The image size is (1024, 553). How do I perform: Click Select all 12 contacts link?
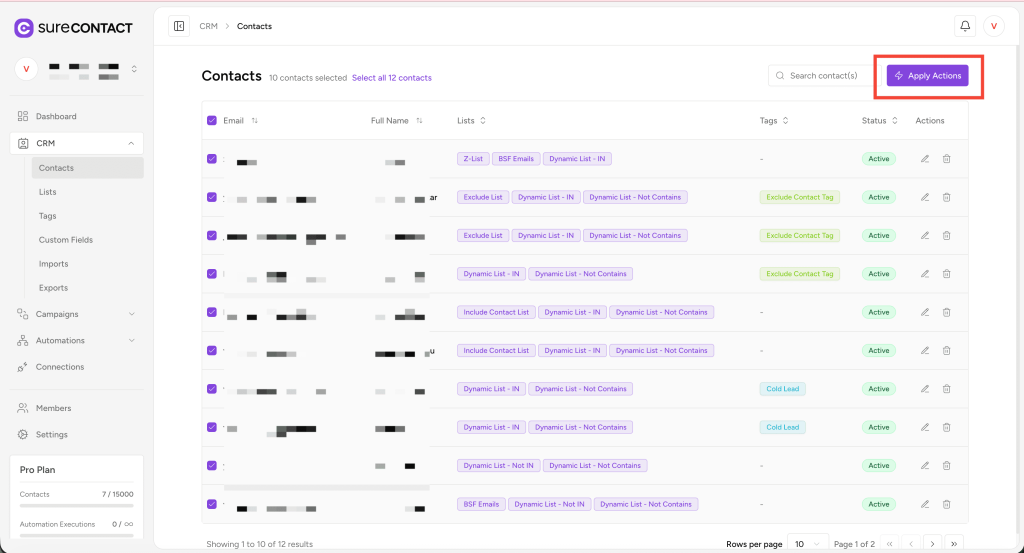[392, 78]
